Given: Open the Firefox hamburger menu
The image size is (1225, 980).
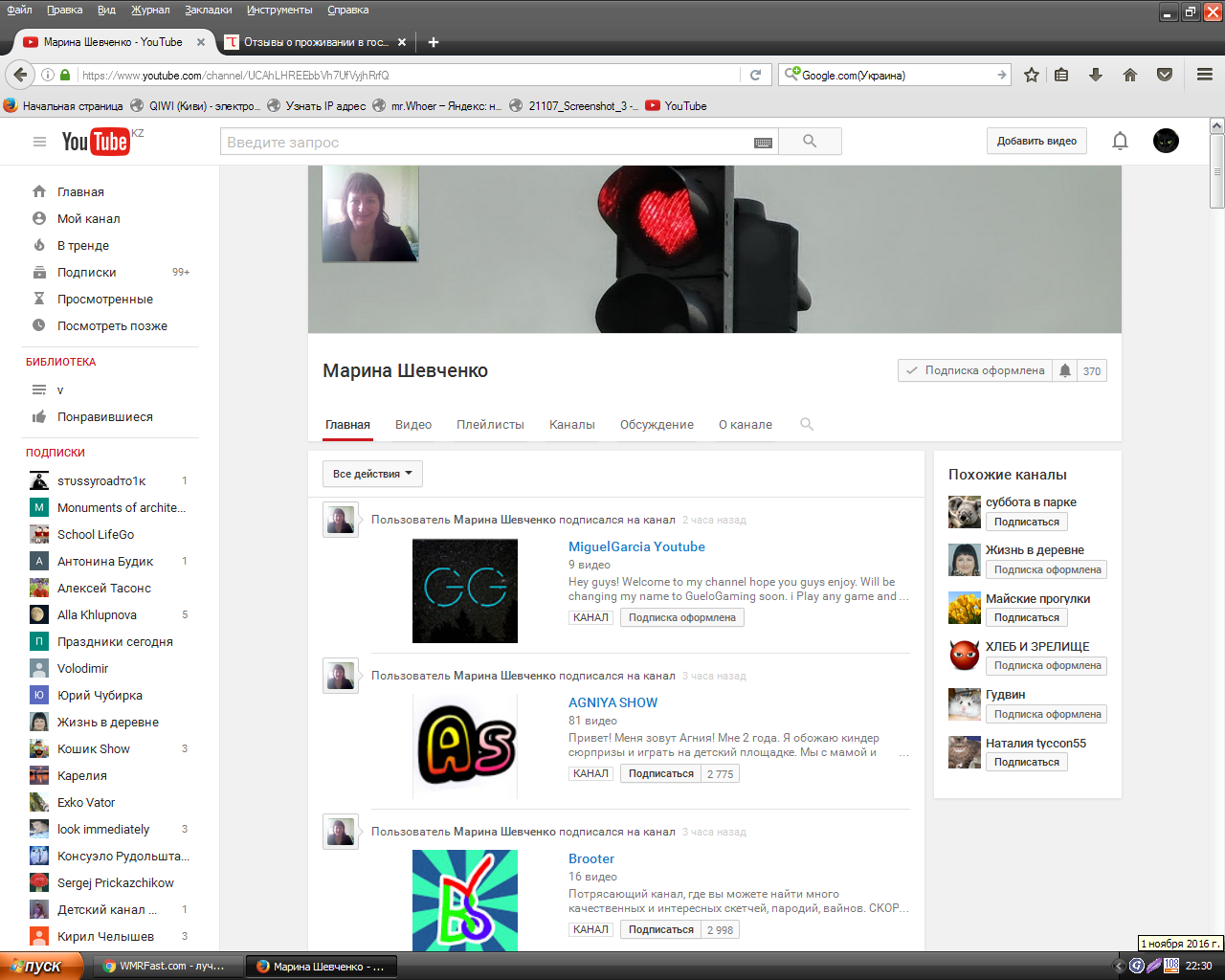Looking at the screenshot, I should pos(1205,75).
